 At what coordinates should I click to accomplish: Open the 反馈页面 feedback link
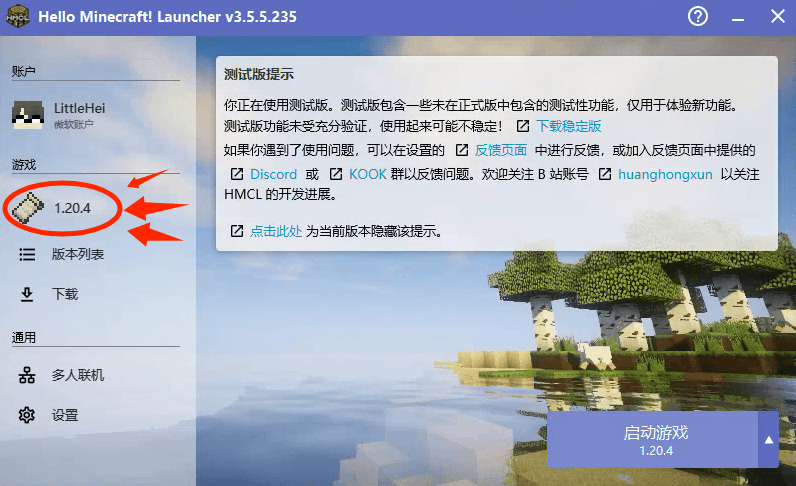tap(501, 150)
